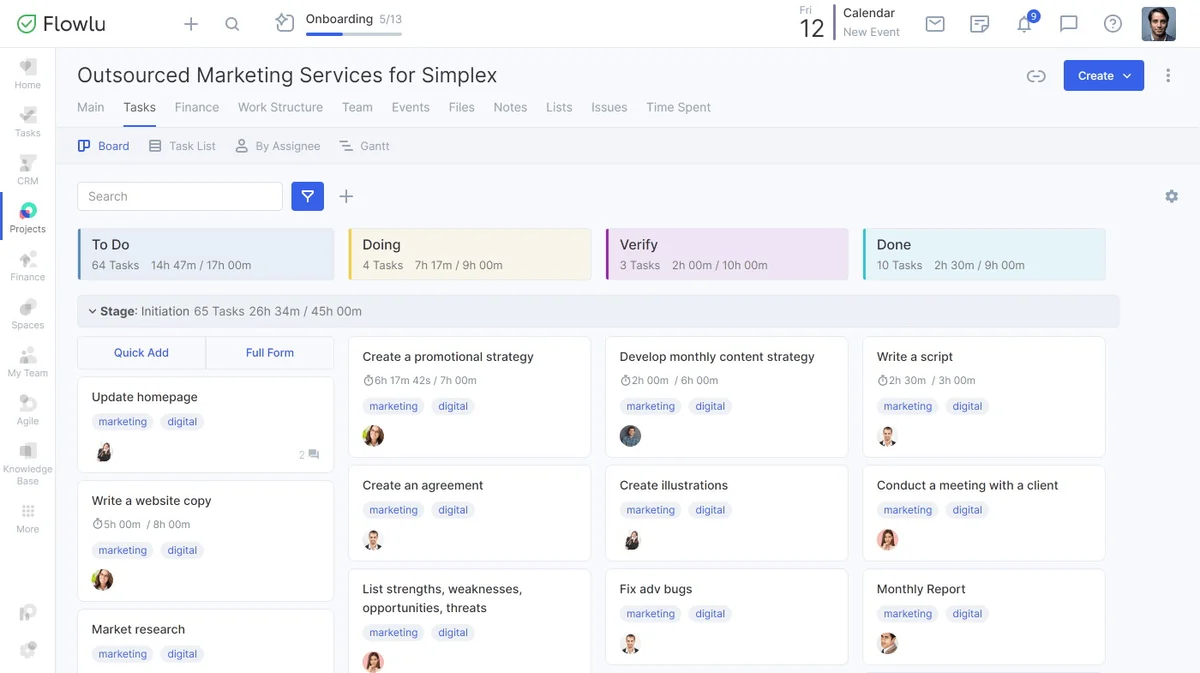The width and height of the screenshot is (1200, 673).
Task: Open the chat messages icon
Action: point(1068,24)
